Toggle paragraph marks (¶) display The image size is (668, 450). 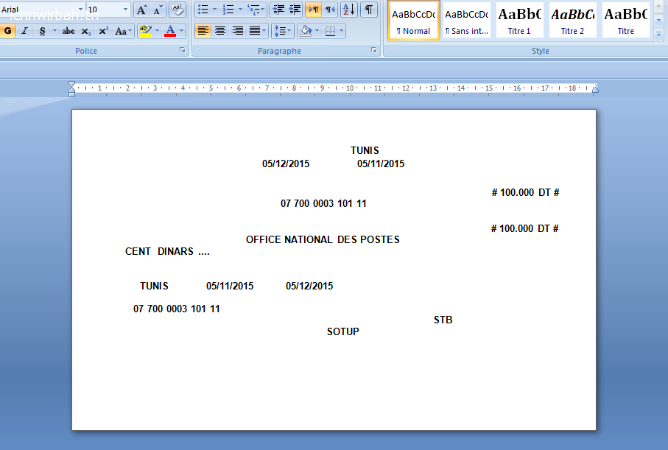coord(369,9)
